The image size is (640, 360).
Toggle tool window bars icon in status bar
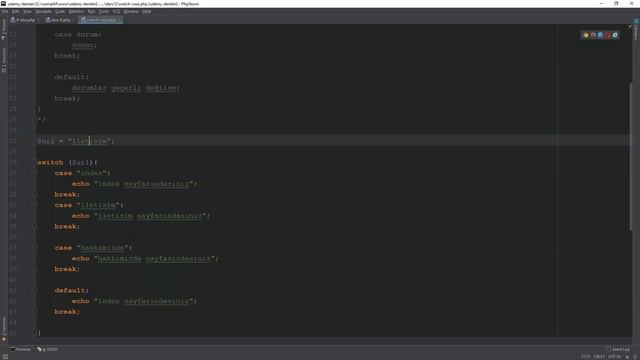(4, 357)
